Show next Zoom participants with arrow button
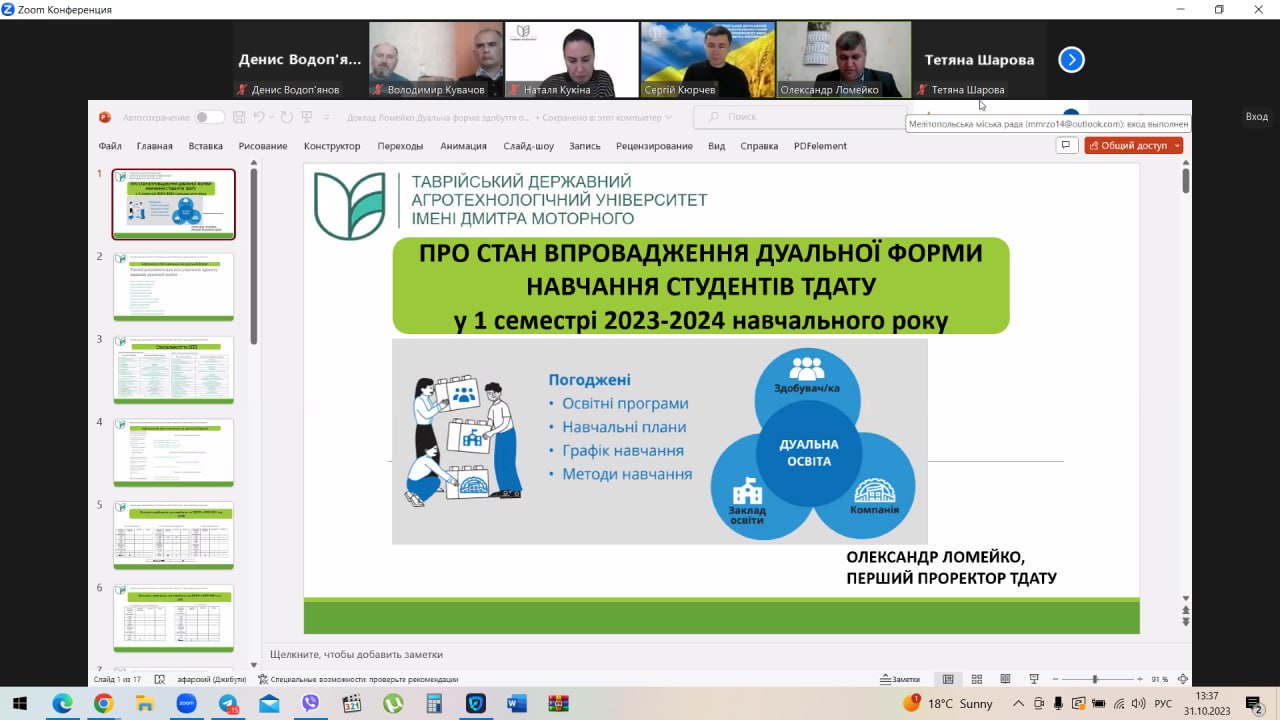This screenshot has width=1280, height=720. pos(1071,60)
